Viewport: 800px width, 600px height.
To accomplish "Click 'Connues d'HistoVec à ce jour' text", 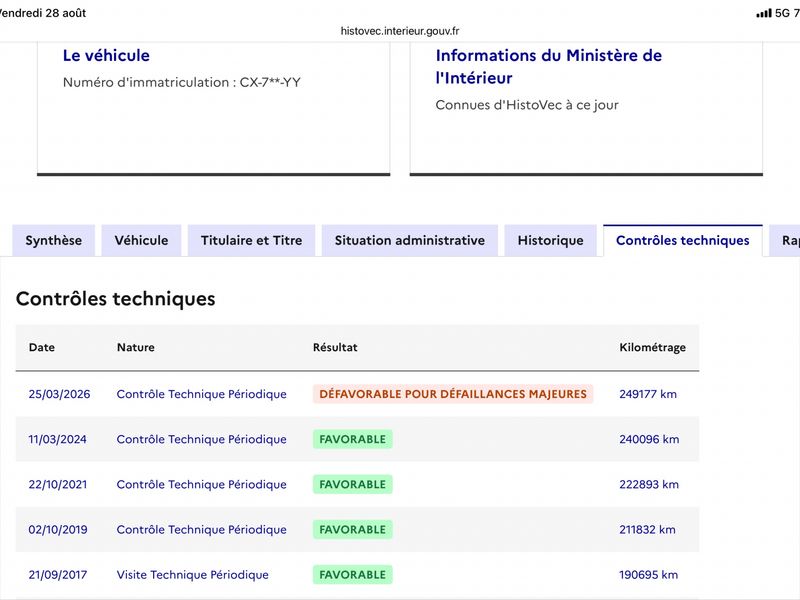I will point(527,105).
